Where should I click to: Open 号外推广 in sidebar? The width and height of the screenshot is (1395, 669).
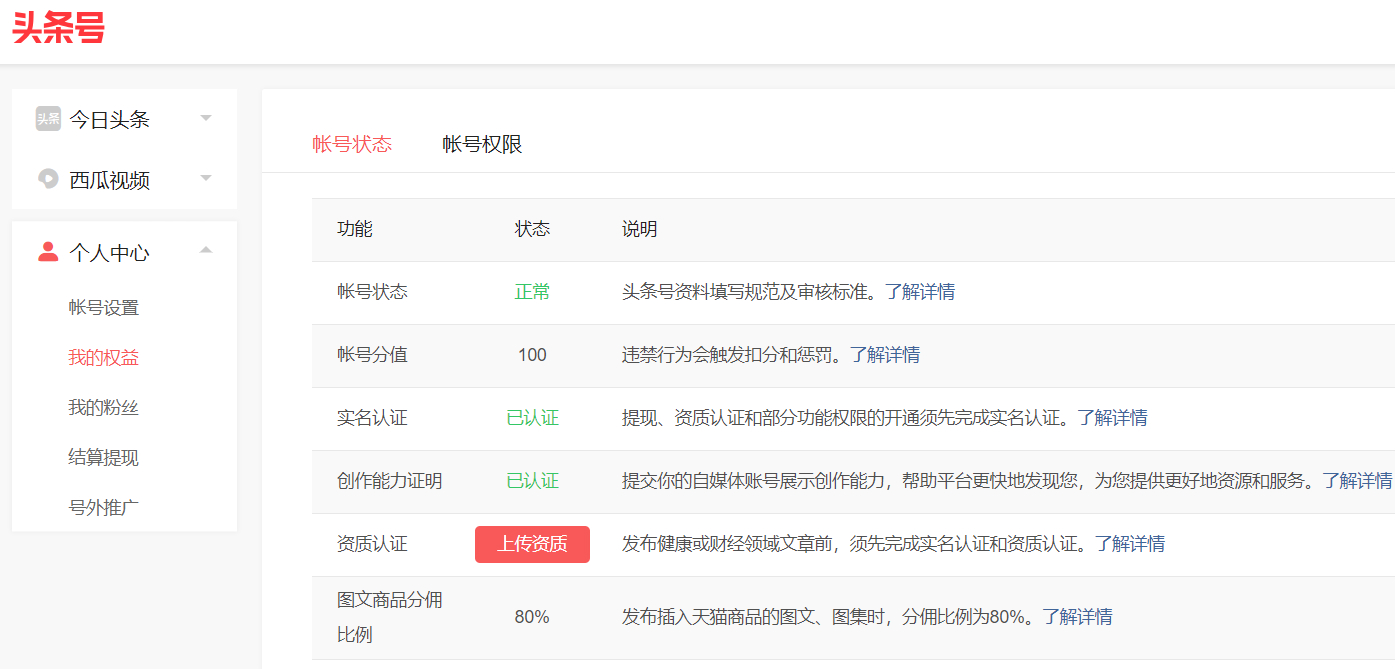pos(103,508)
